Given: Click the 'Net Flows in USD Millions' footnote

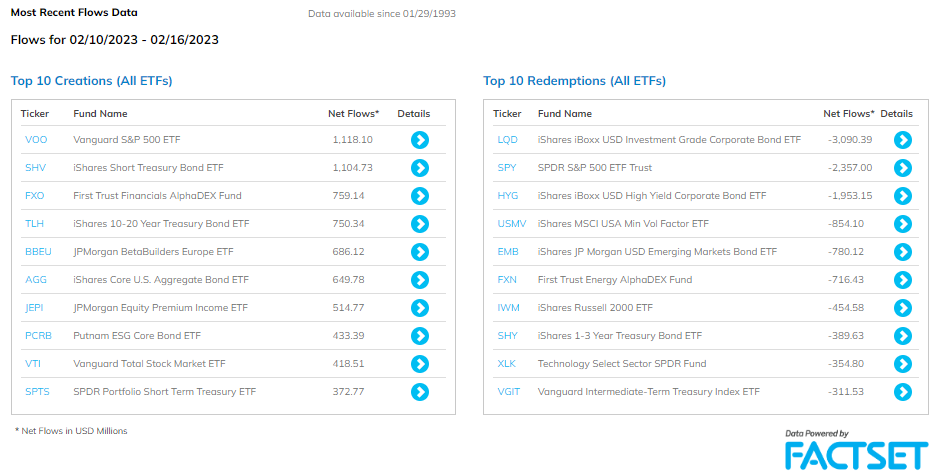Looking at the screenshot, I should [x=71, y=431].
